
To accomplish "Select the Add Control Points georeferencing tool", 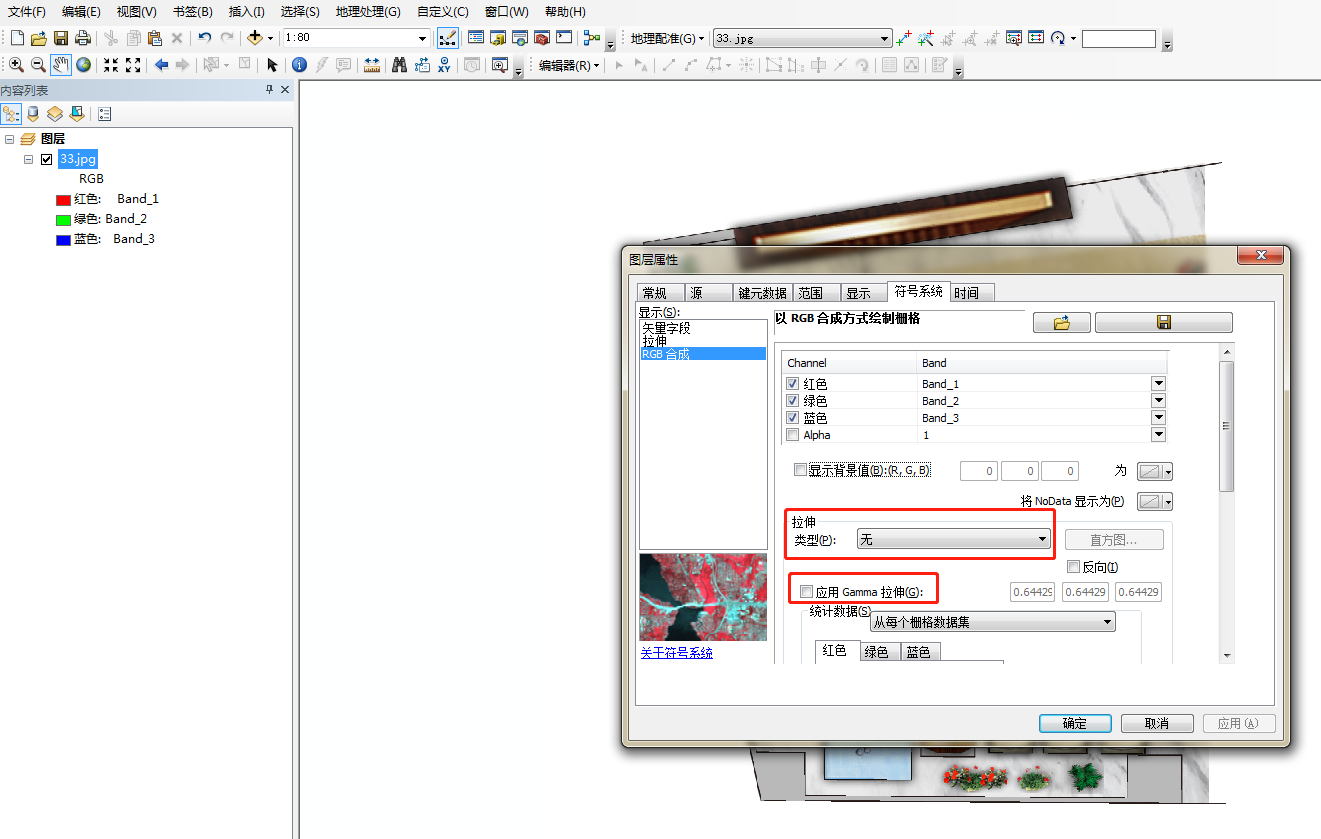I will [904, 37].
